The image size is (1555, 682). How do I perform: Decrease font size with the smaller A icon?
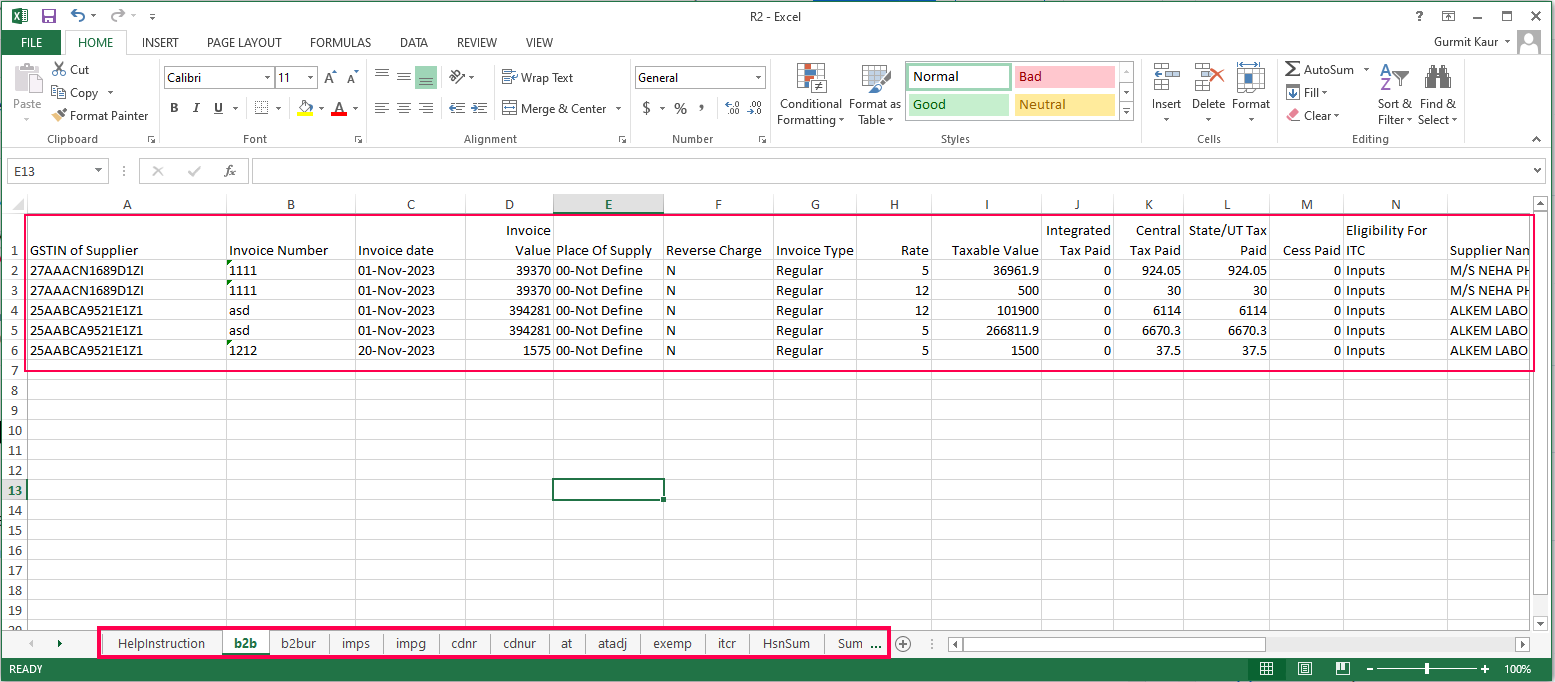353,77
